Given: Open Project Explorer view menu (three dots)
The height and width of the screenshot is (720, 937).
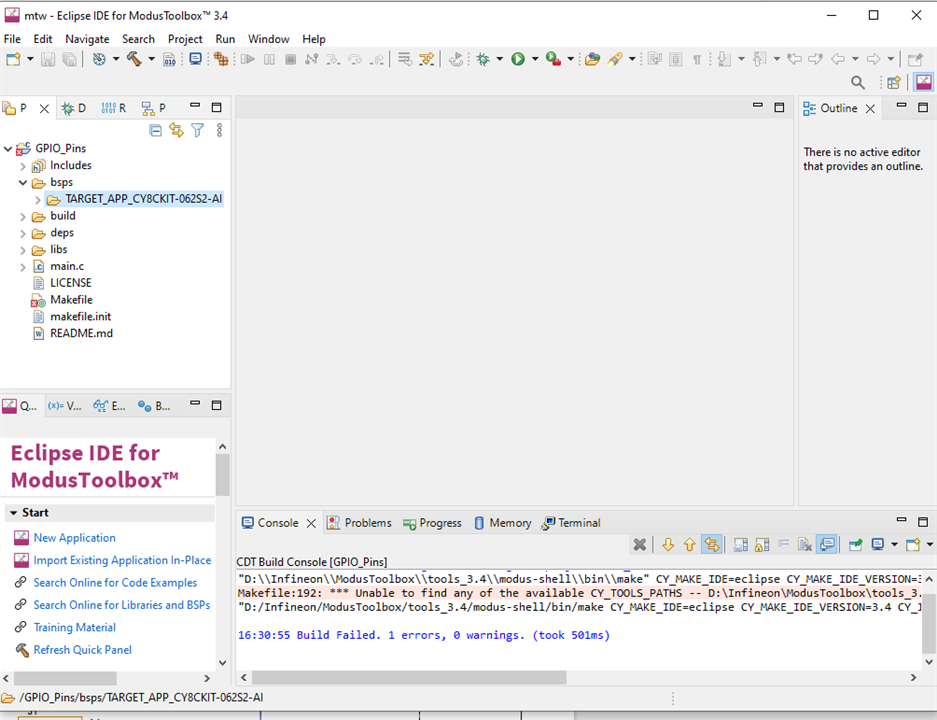Looking at the screenshot, I should (x=219, y=130).
